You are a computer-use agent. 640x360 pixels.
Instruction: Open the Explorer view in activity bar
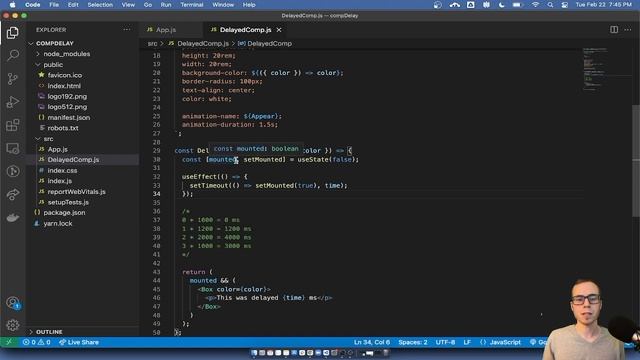click(x=13, y=33)
